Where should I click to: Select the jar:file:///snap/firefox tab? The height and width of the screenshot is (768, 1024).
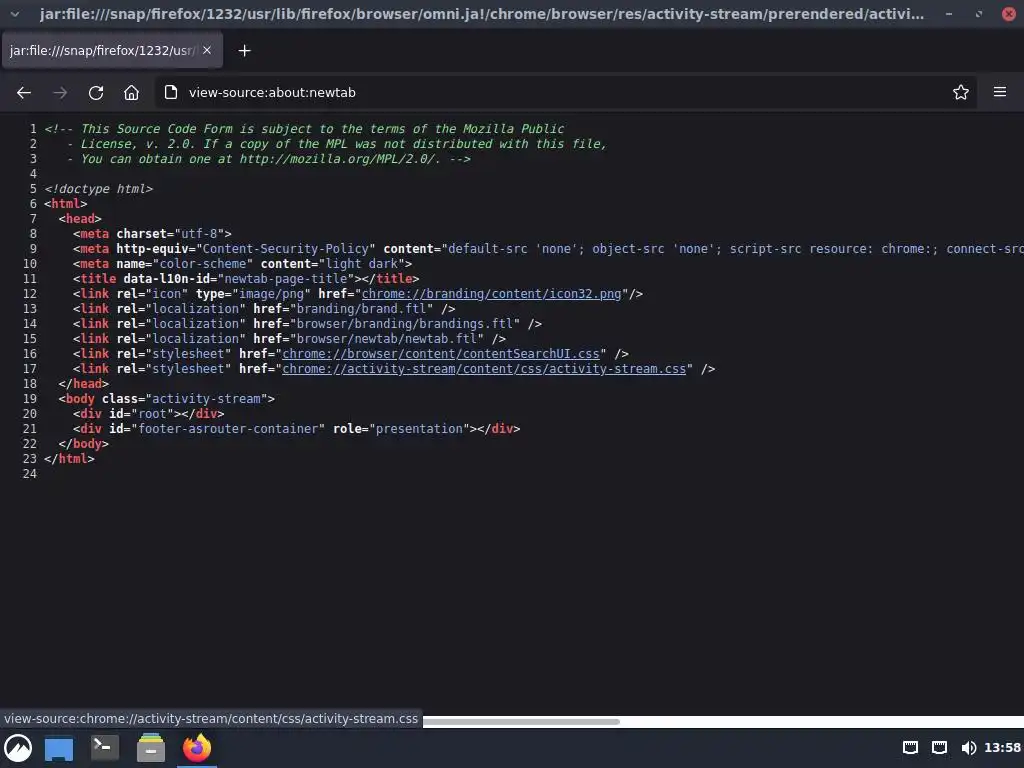coord(112,50)
